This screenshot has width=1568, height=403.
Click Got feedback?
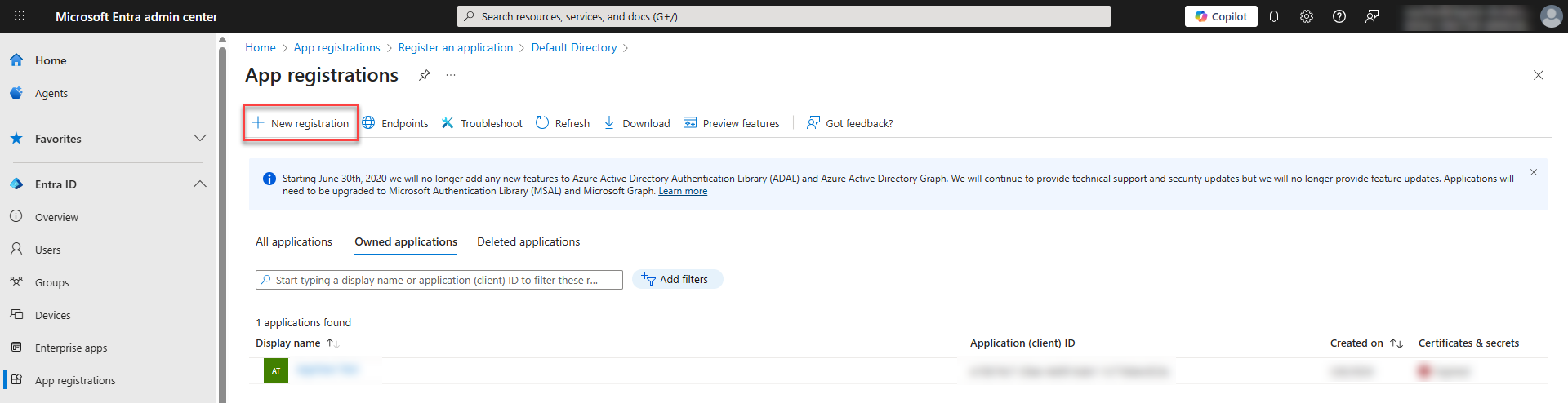tap(850, 123)
